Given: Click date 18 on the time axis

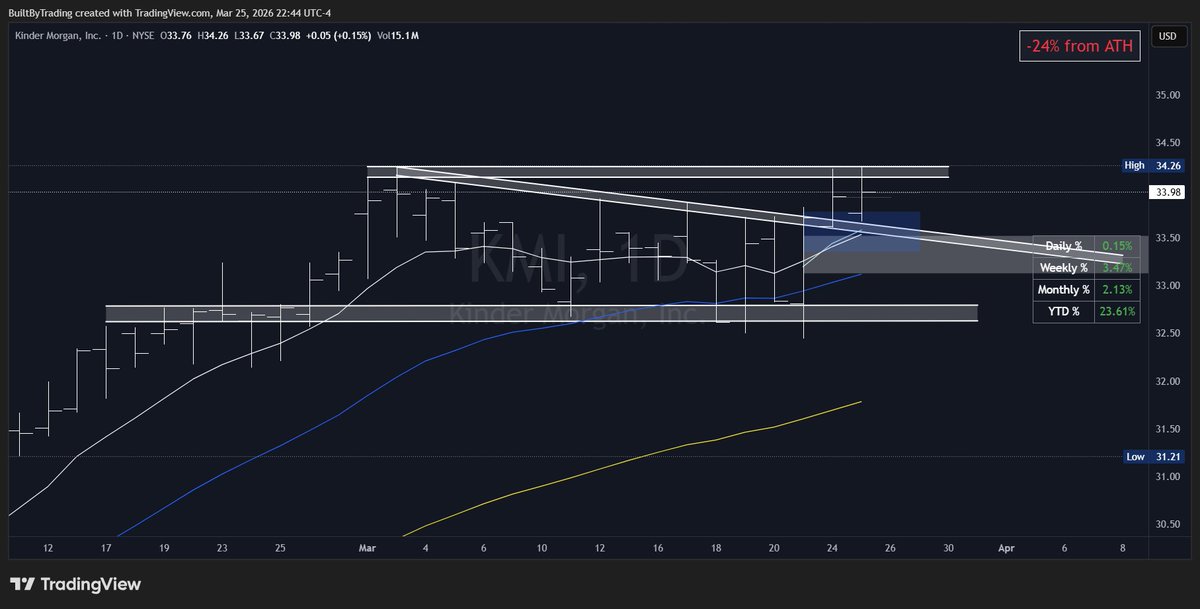Looking at the screenshot, I should coord(716,548).
